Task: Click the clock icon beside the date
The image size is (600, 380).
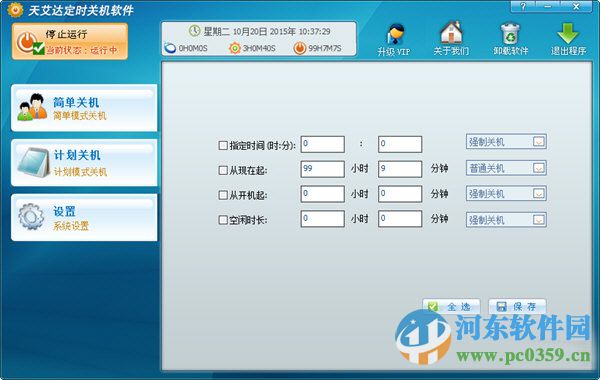Action: coord(195,31)
